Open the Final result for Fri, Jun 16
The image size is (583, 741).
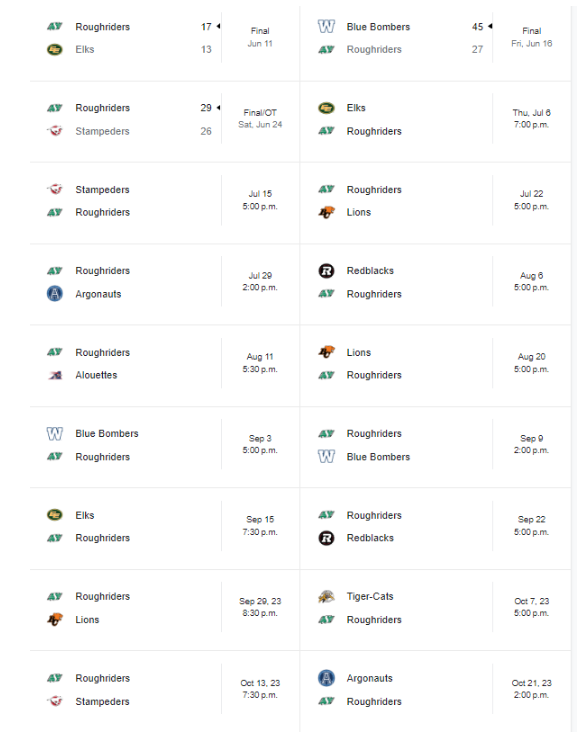(532, 37)
